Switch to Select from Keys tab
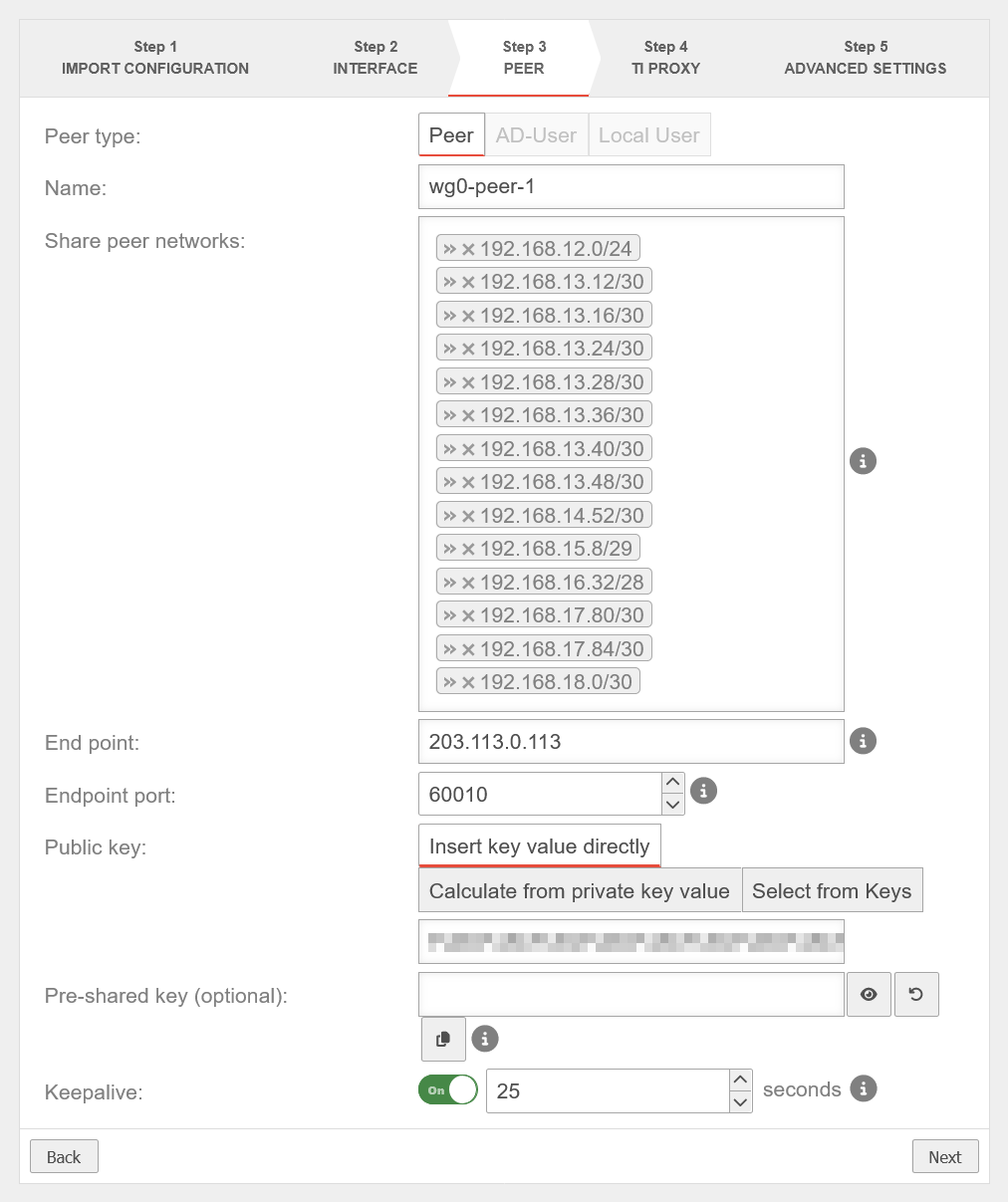 (x=832, y=891)
